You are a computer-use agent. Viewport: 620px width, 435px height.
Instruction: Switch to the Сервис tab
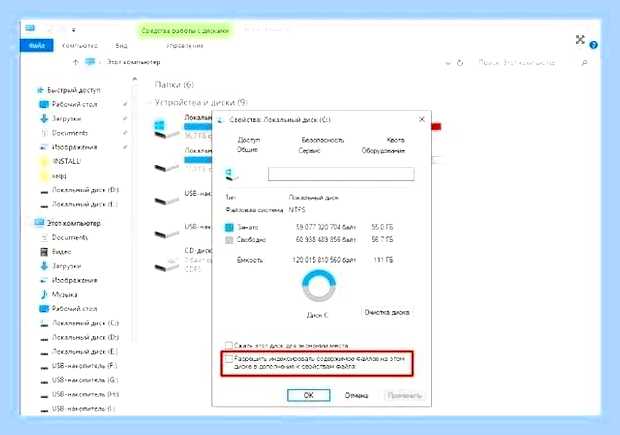click(309, 150)
